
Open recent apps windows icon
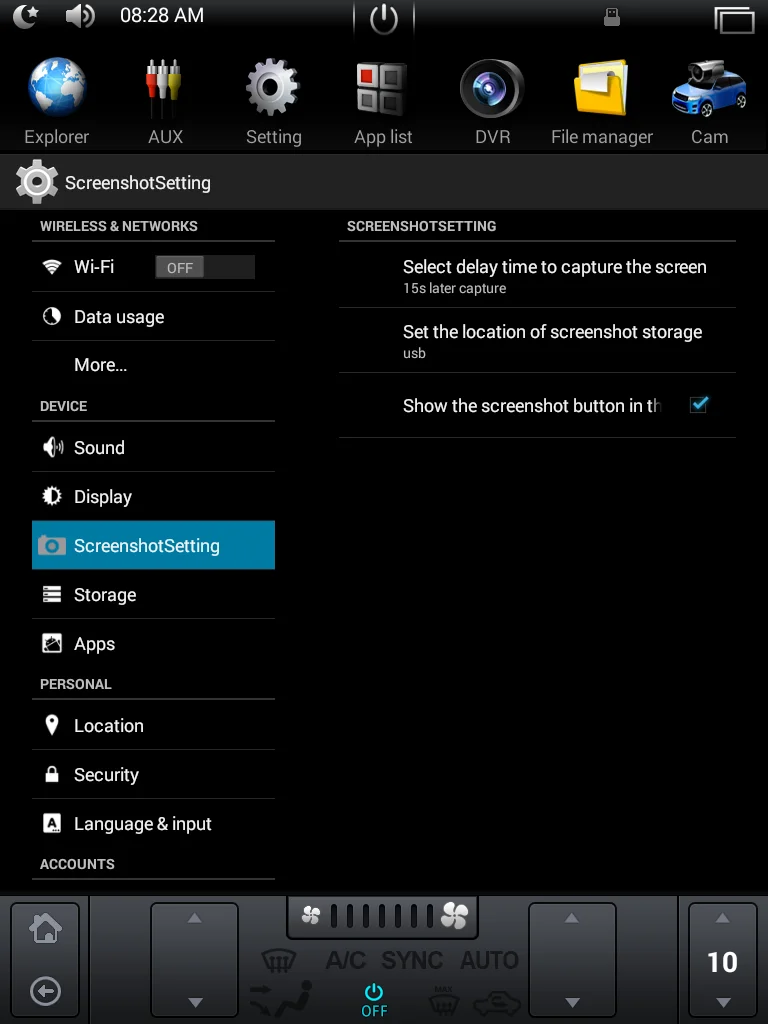click(734, 19)
